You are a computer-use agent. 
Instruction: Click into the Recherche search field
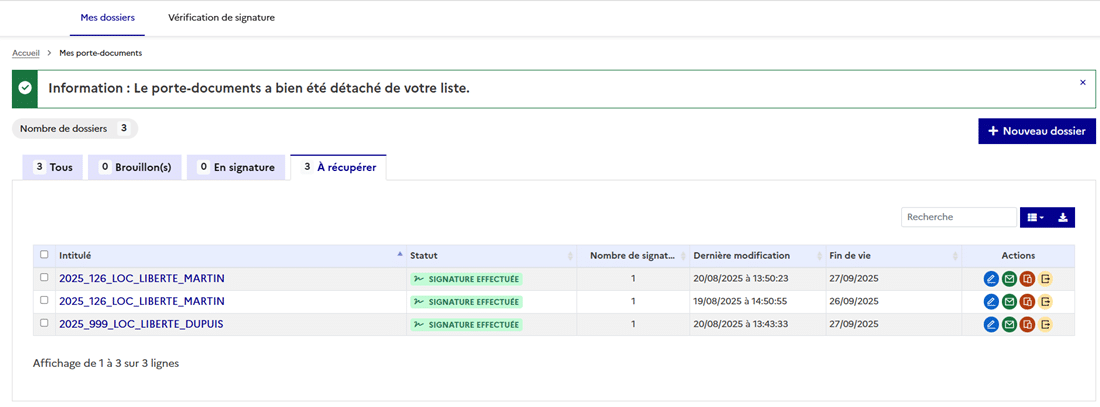(958, 217)
